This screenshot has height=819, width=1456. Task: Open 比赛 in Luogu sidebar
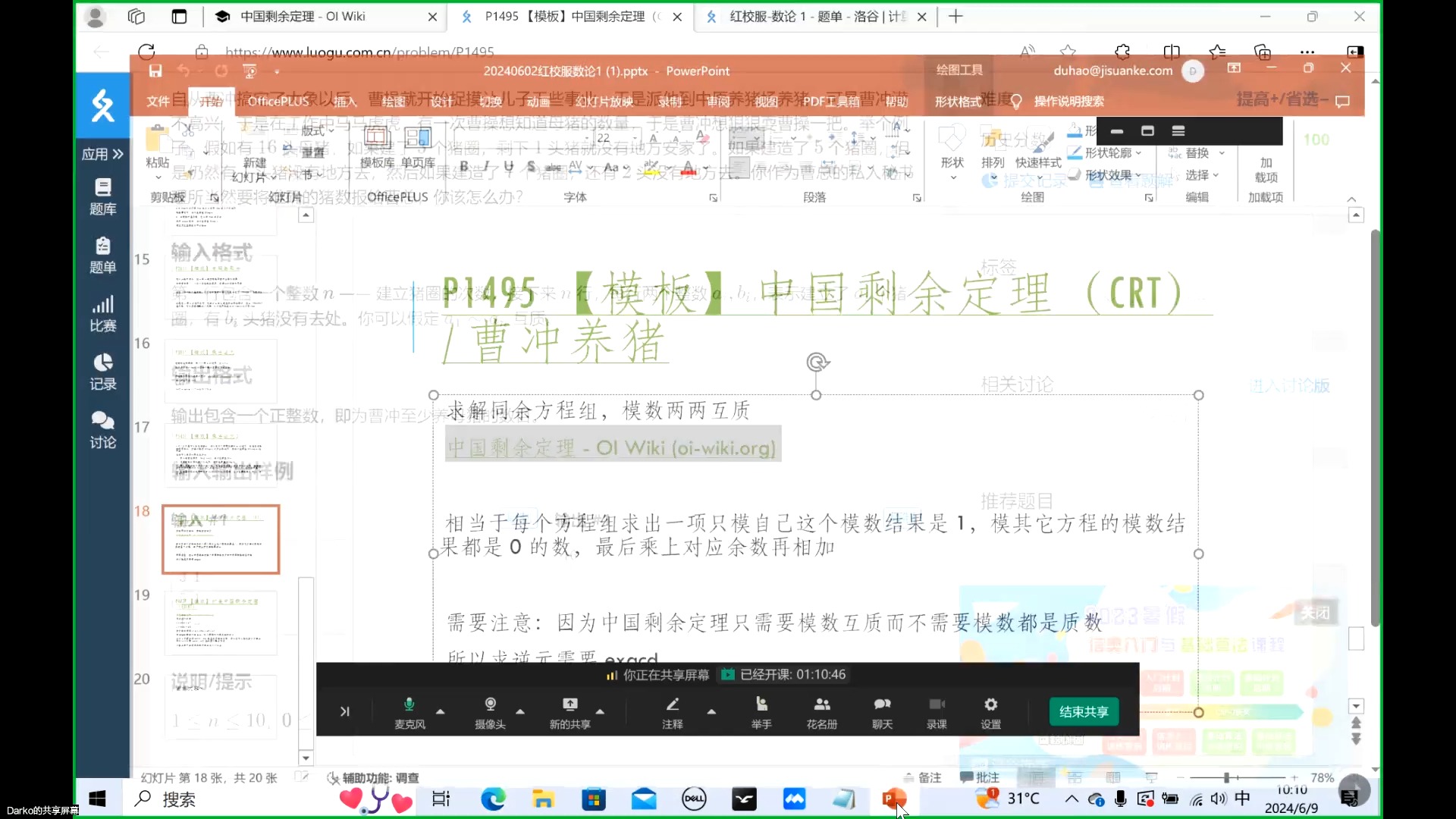click(x=103, y=314)
